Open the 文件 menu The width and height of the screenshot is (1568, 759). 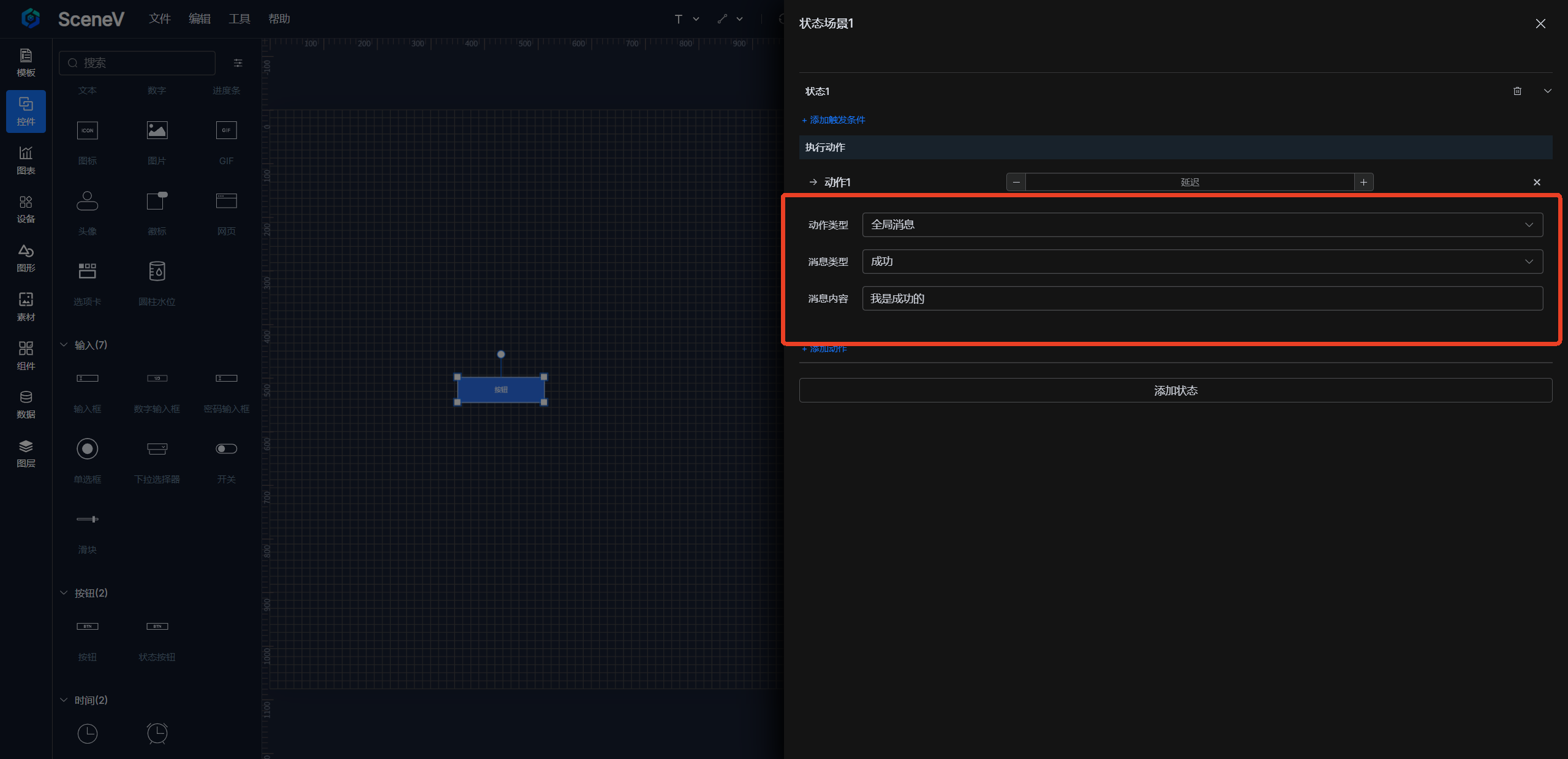pyautogui.click(x=159, y=19)
